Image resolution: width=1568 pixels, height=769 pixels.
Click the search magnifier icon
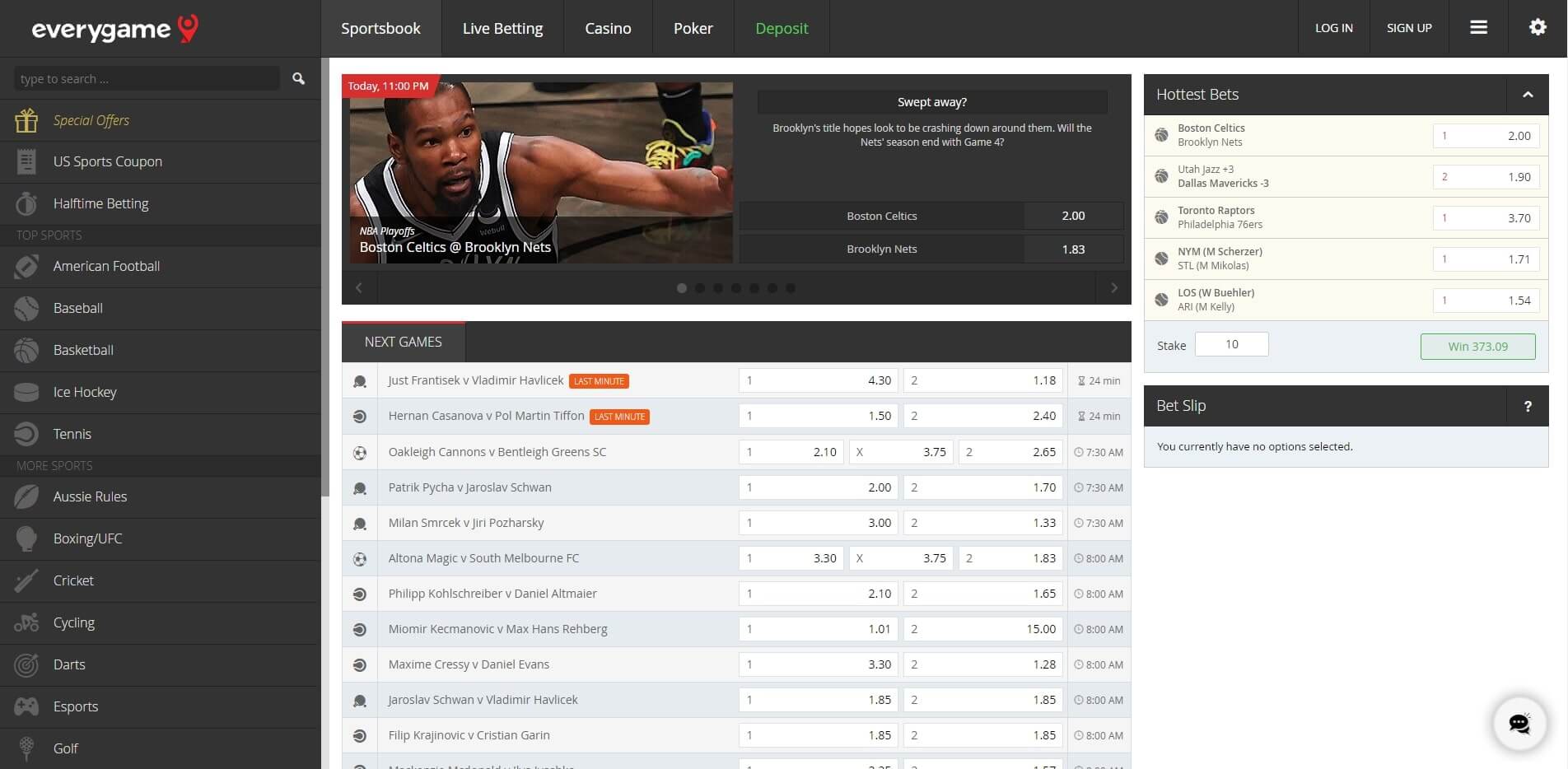pos(298,79)
